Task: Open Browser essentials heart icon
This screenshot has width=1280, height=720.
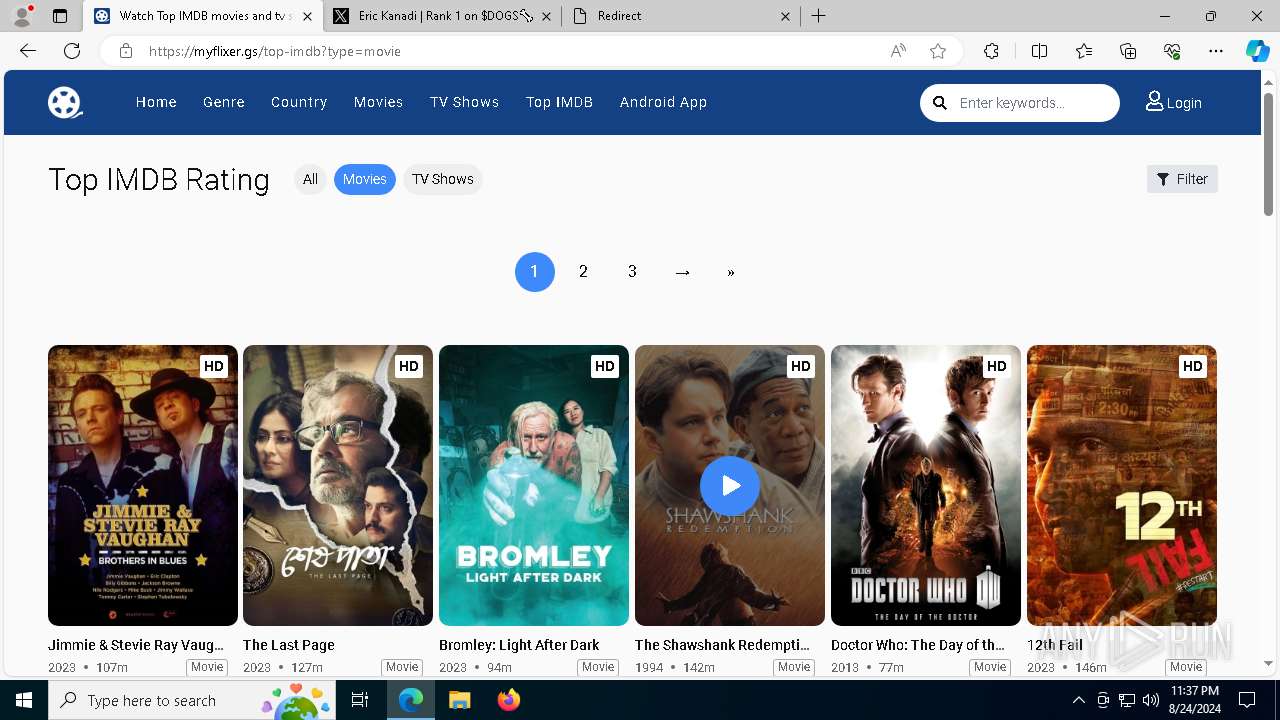Action: [1172, 51]
